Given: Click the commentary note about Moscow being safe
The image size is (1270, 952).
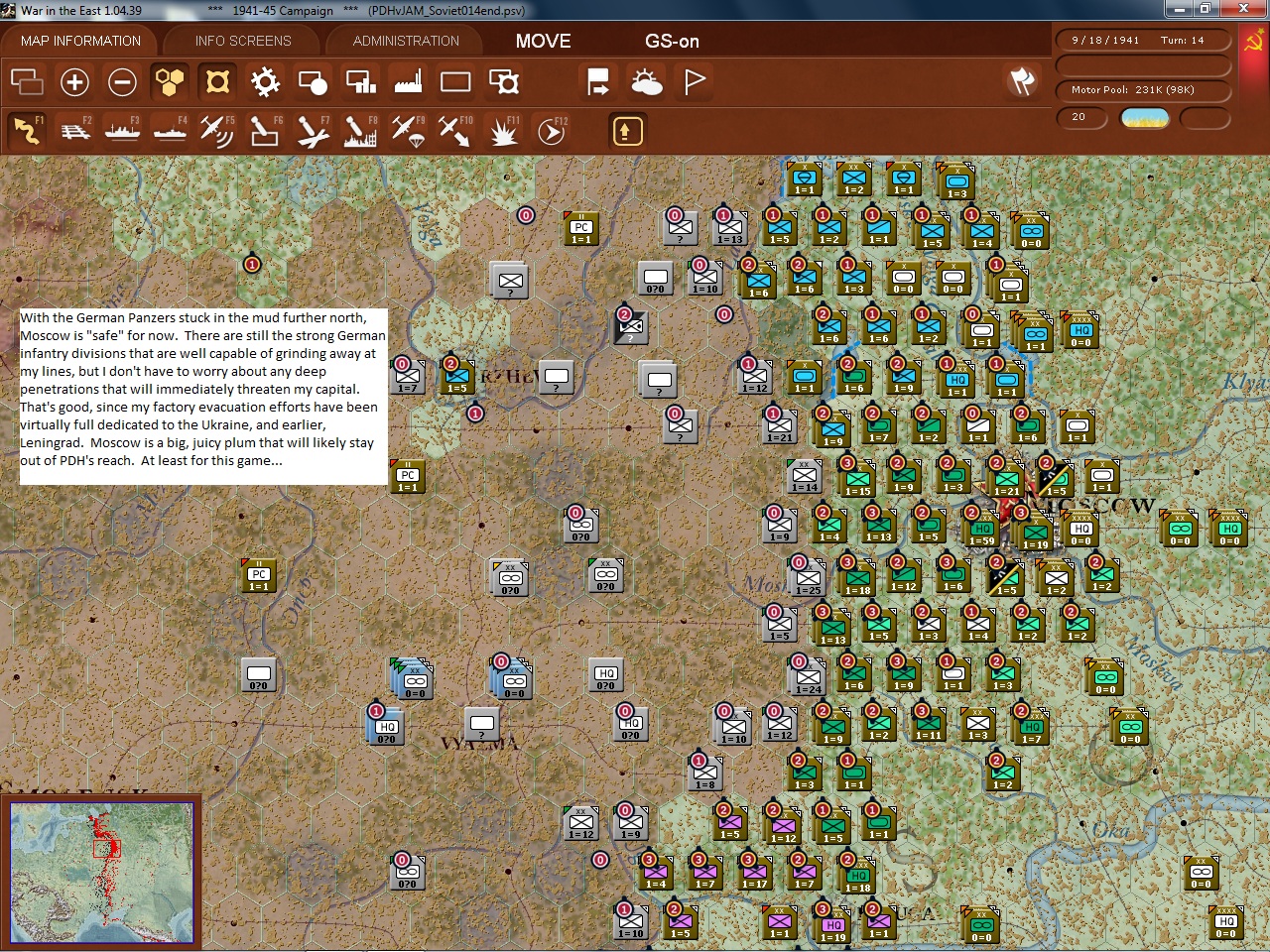Looking at the screenshot, I should [202, 397].
